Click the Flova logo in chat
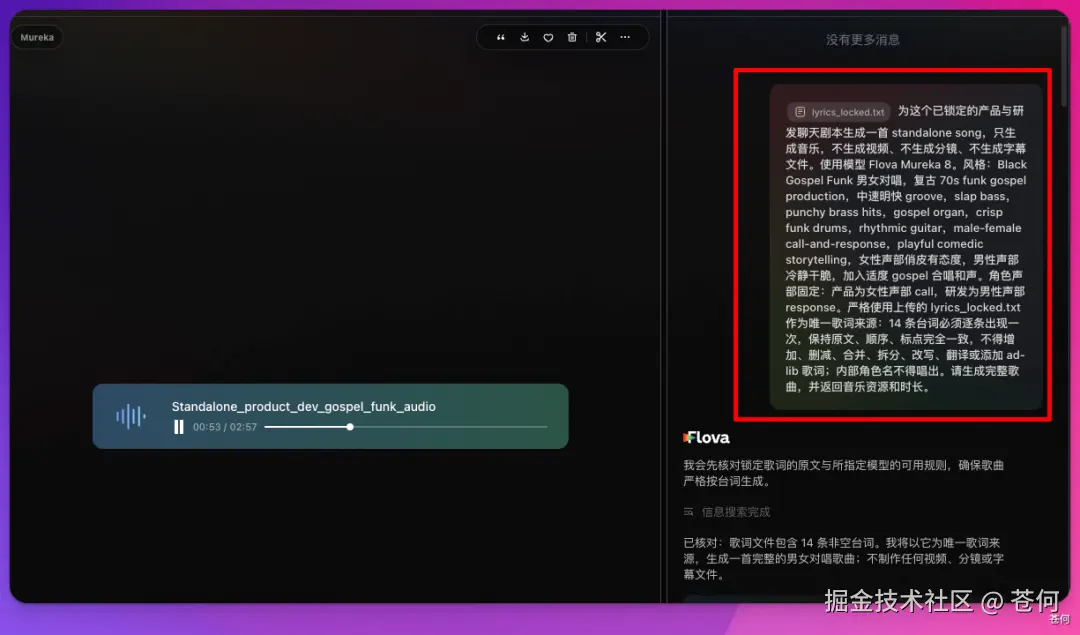1080x635 pixels. tap(706, 437)
